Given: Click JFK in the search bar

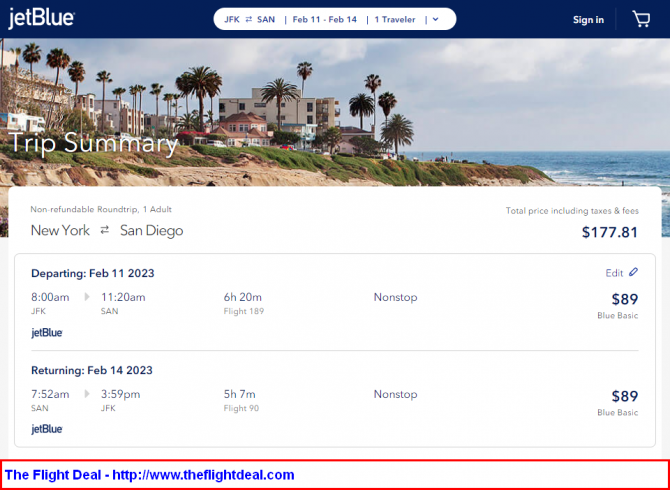Looking at the screenshot, I should (232, 19).
